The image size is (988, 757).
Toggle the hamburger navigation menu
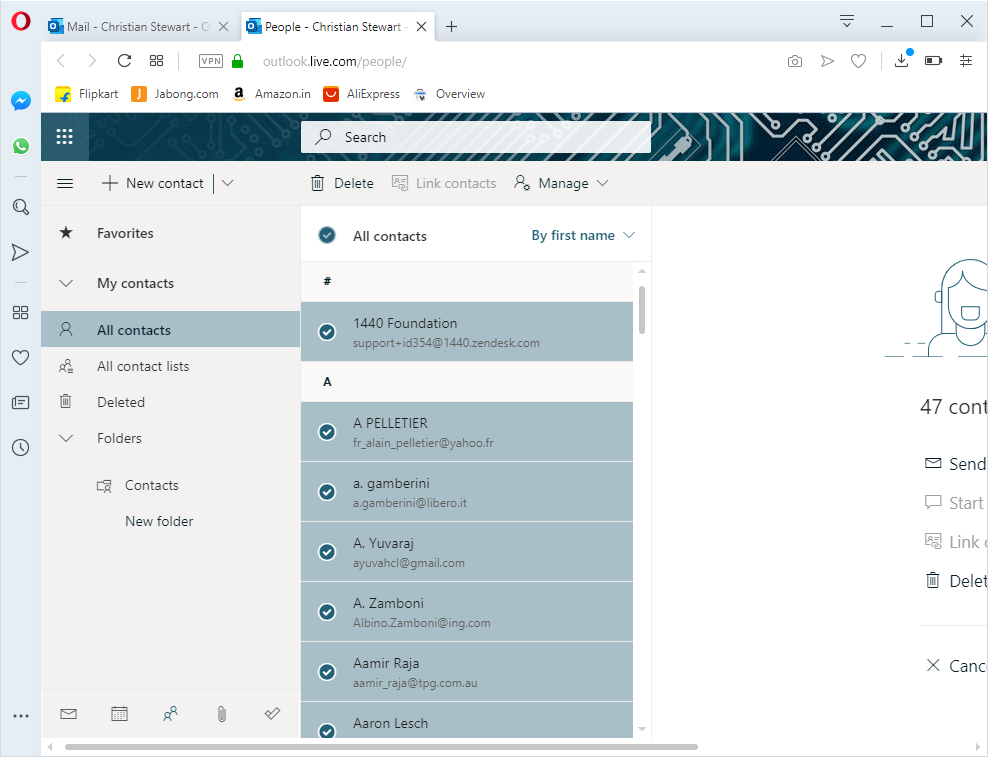click(x=65, y=183)
